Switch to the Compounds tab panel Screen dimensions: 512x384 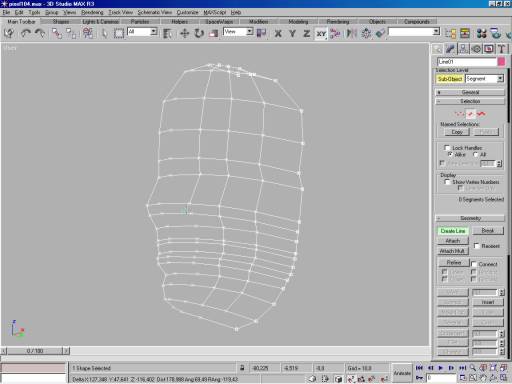(x=417, y=21)
